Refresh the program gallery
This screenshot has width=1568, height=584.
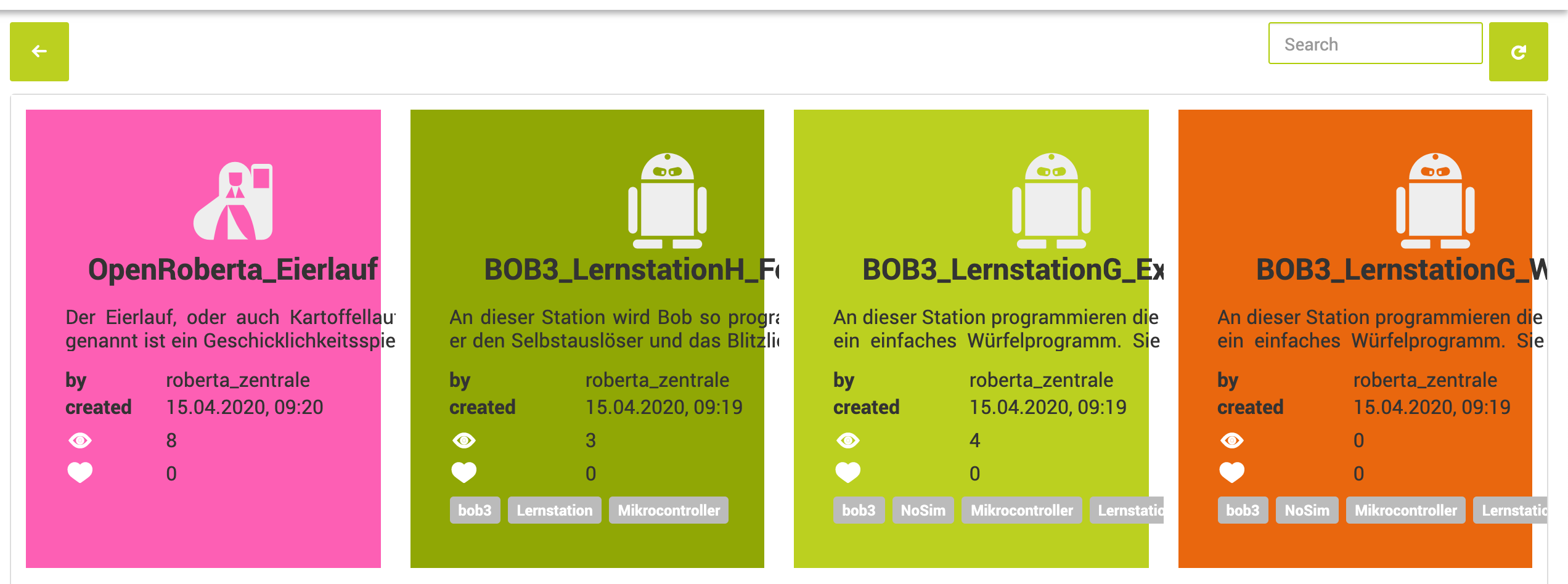pyautogui.click(x=1520, y=51)
